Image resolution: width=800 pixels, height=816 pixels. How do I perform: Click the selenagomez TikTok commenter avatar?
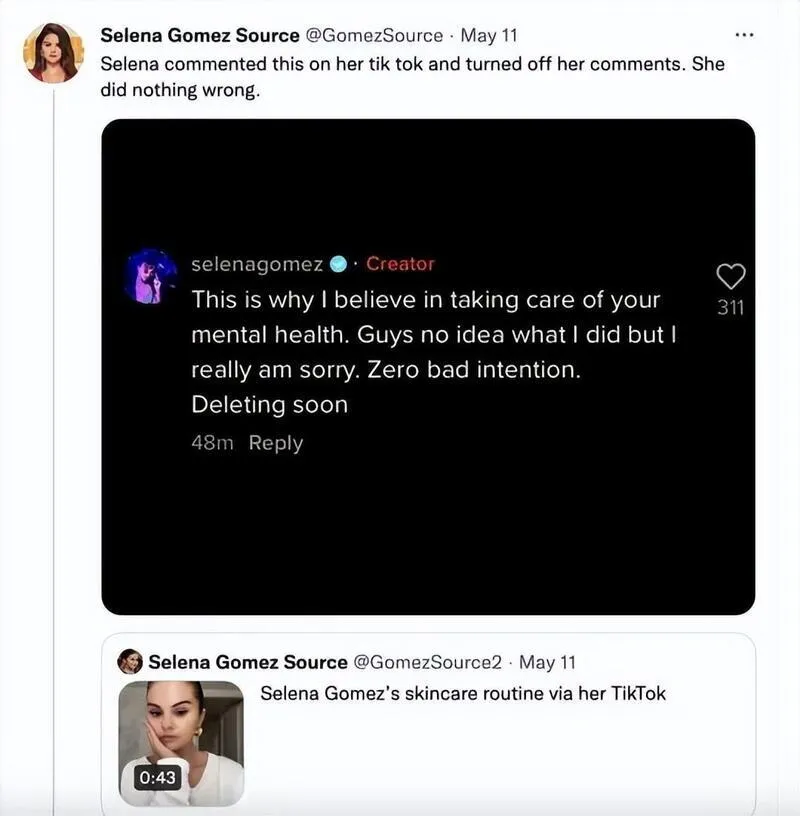coord(150,276)
